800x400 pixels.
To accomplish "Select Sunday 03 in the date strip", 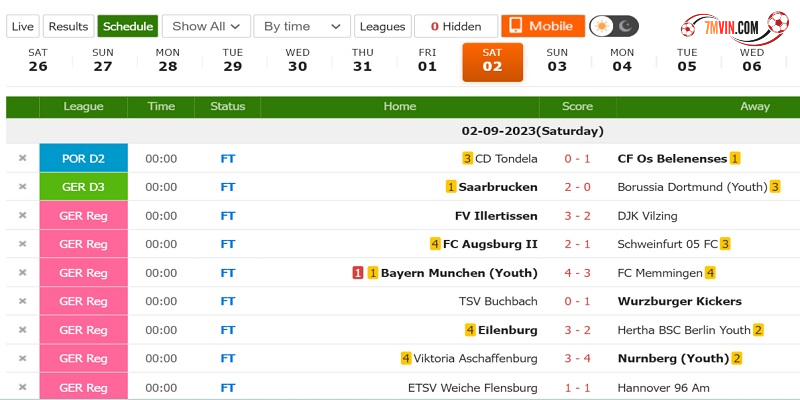I will click(x=557, y=60).
